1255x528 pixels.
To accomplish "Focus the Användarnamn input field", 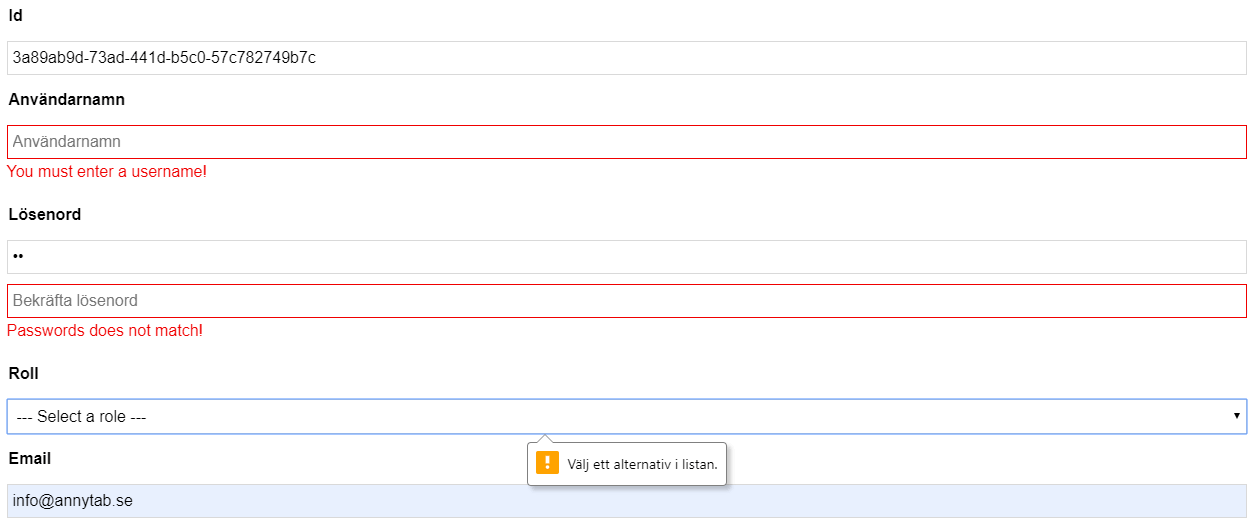I will [627, 142].
